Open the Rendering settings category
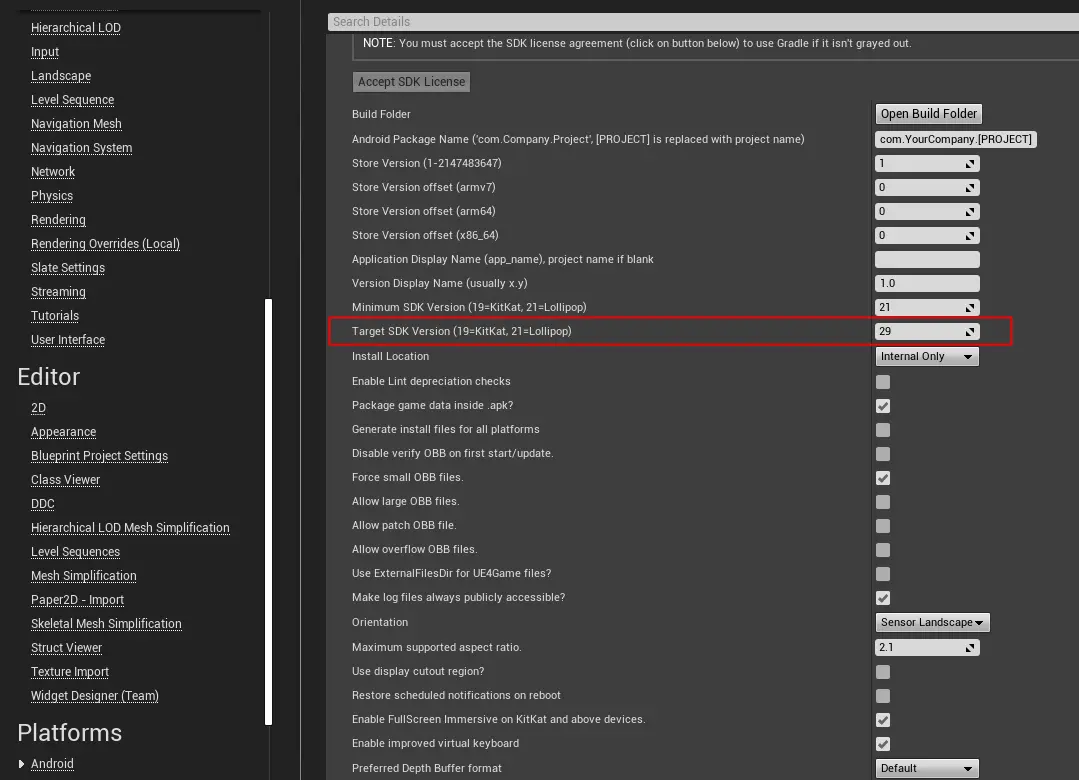Image resolution: width=1079 pixels, height=780 pixels. (x=58, y=220)
